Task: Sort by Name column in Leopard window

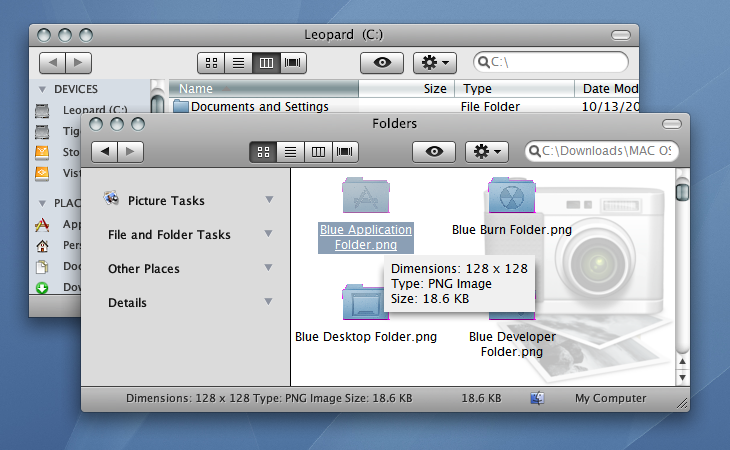Action: [264, 88]
